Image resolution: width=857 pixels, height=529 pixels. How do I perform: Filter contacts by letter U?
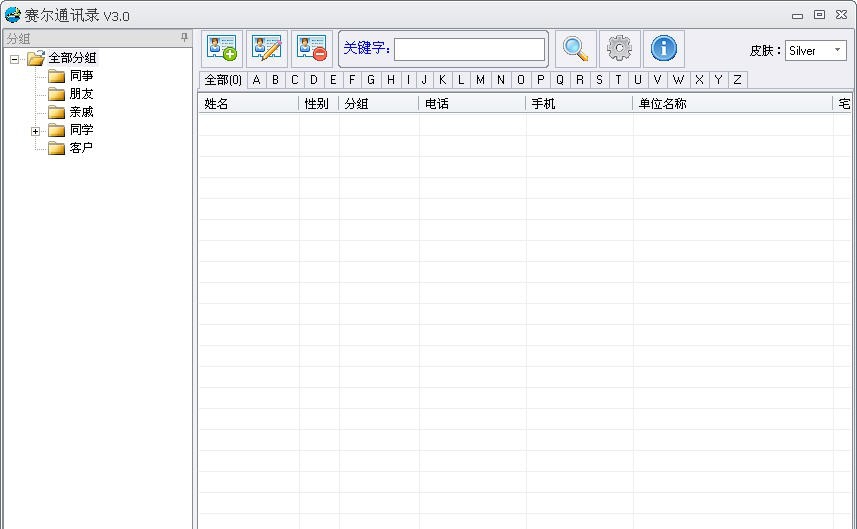tap(638, 80)
